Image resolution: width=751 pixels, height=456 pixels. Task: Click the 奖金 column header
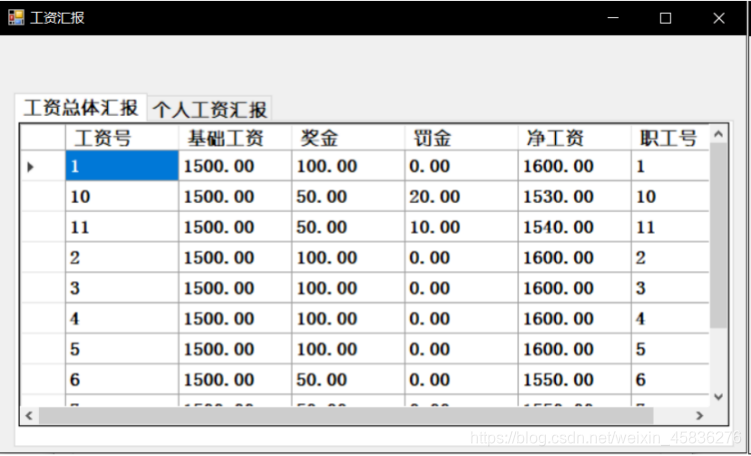(x=348, y=138)
